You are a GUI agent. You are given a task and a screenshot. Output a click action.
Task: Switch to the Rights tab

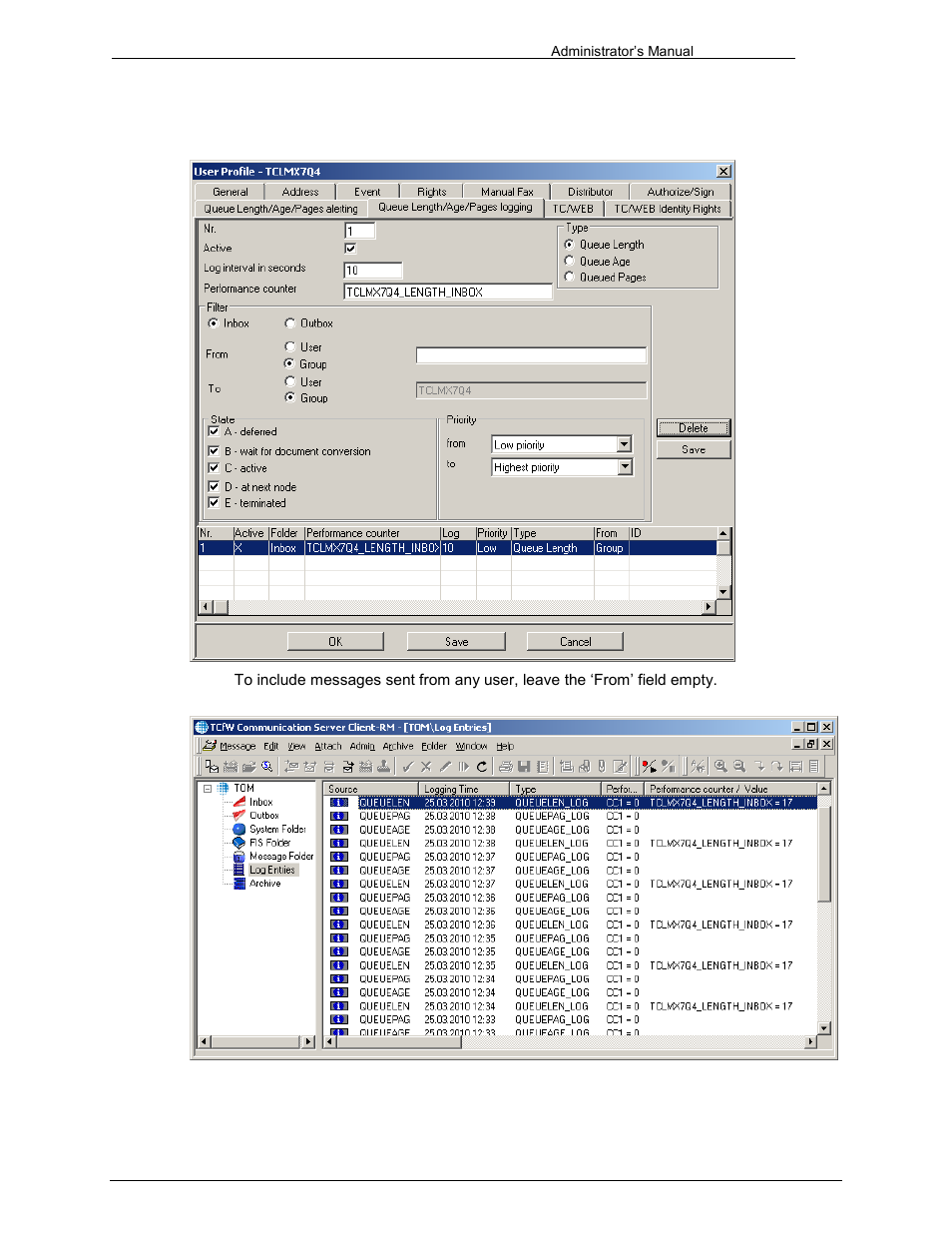[432, 192]
